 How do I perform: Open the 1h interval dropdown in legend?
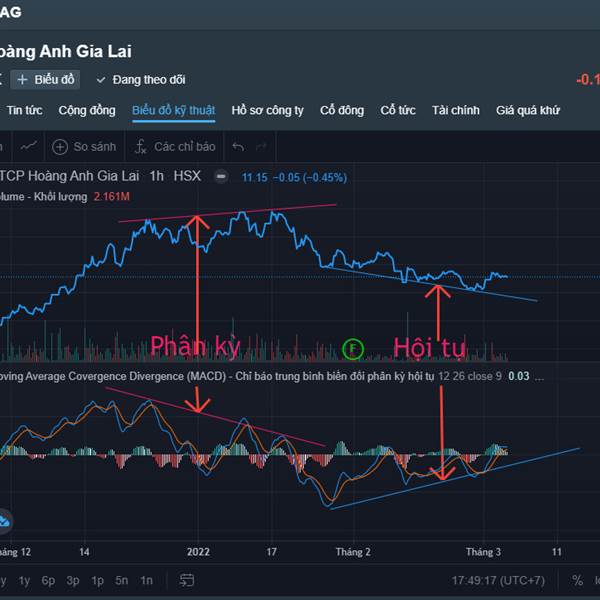pos(157,176)
